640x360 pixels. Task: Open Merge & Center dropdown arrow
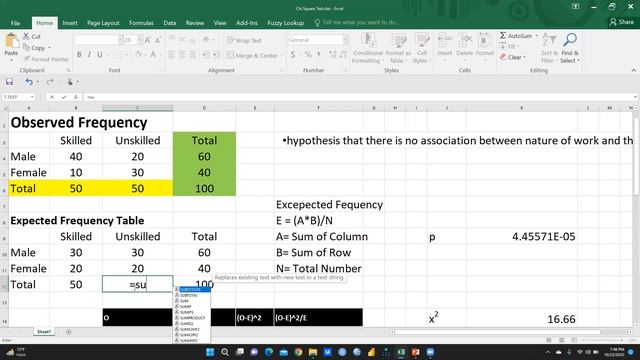point(282,55)
